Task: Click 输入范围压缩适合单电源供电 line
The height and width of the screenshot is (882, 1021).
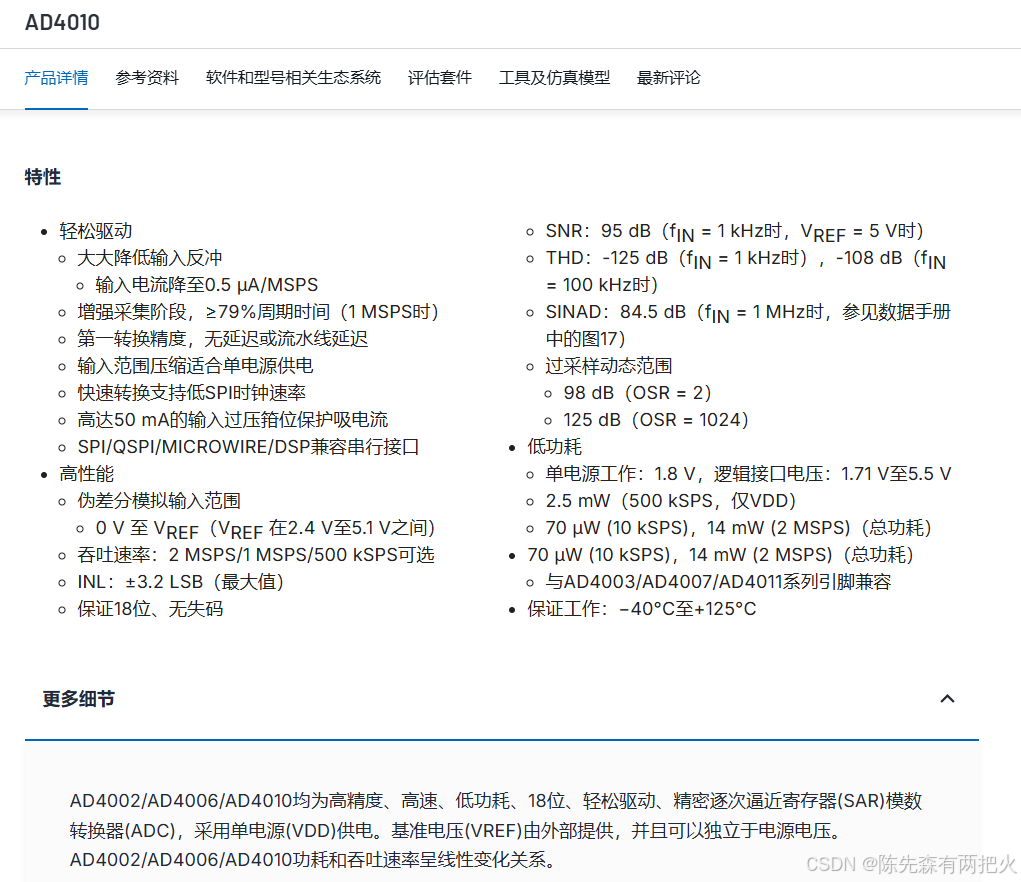Action: [x=195, y=366]
